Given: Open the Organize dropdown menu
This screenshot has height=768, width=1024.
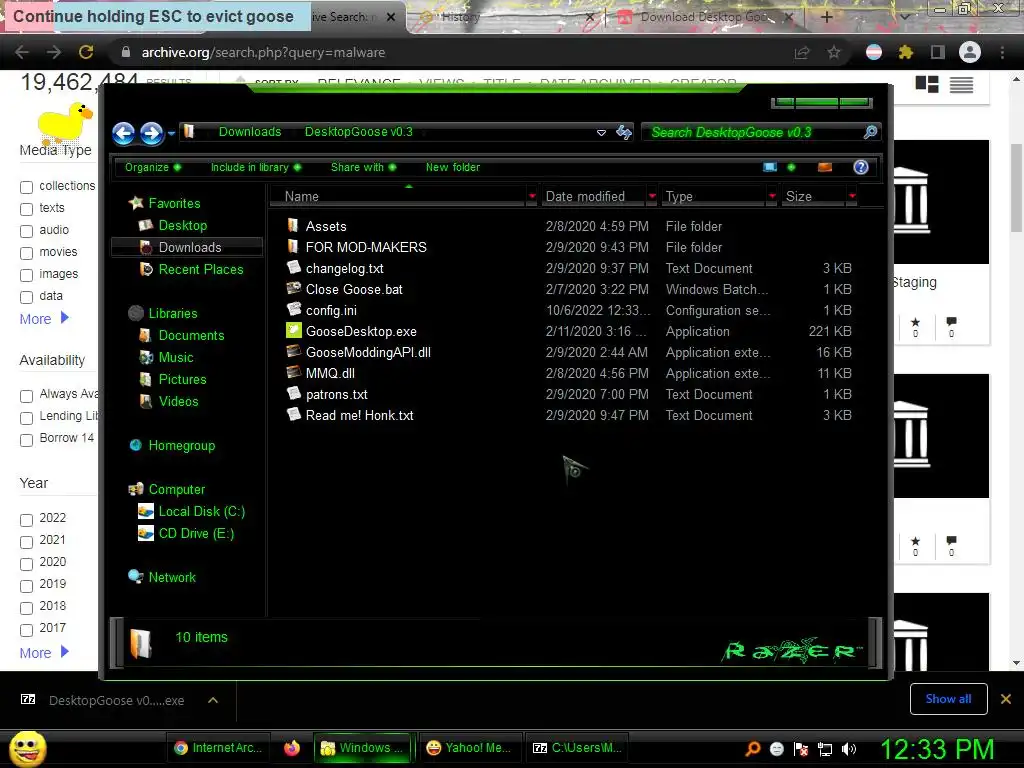Looking at the screenshot, I should pos(153,167).
